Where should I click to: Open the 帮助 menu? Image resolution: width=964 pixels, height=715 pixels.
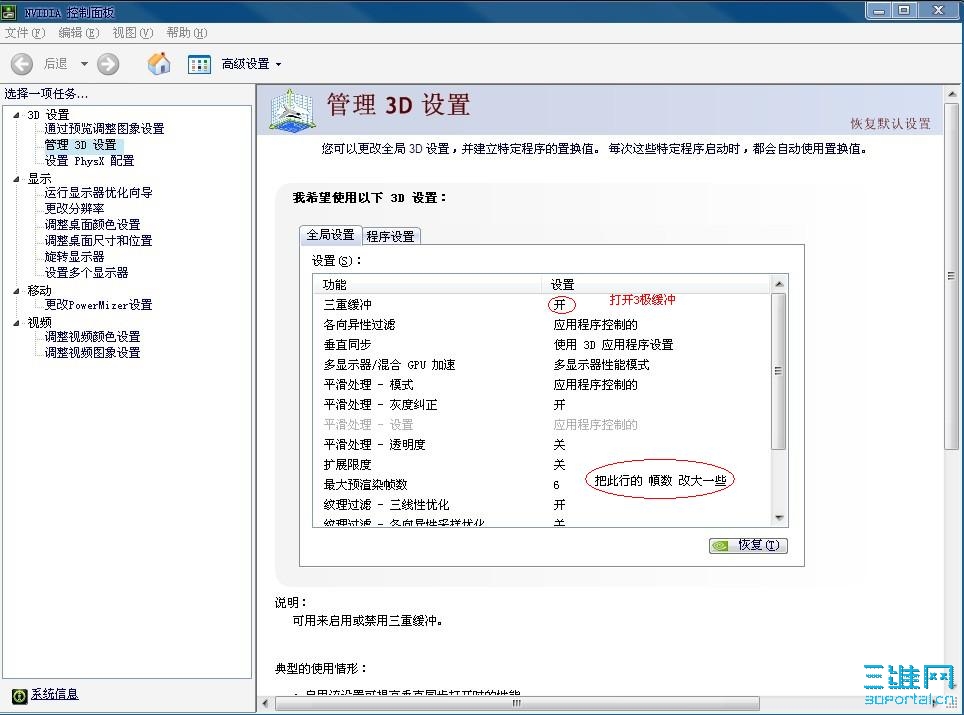point(187,33)
